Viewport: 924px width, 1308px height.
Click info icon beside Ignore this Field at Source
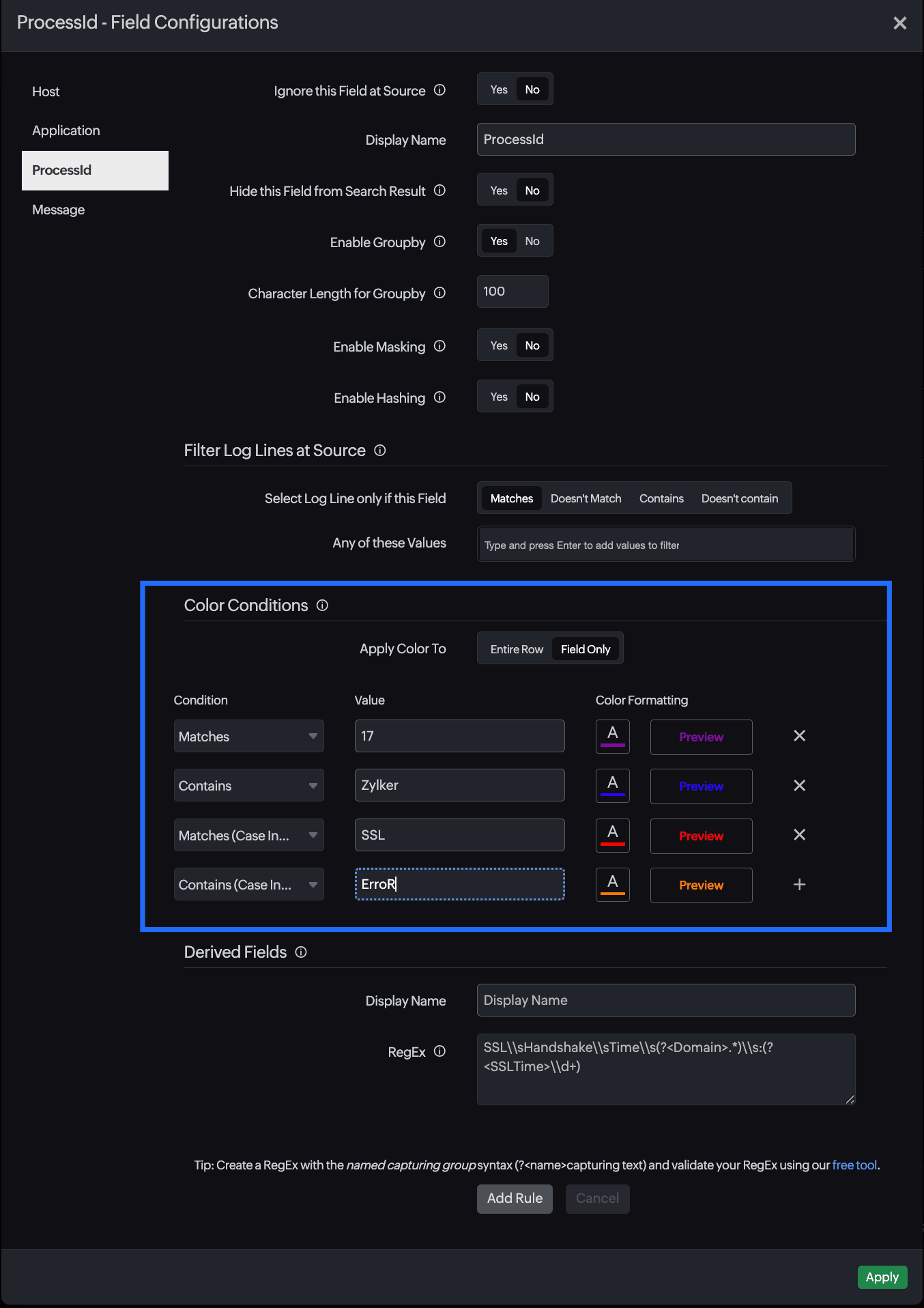click(x=439, y=90)
